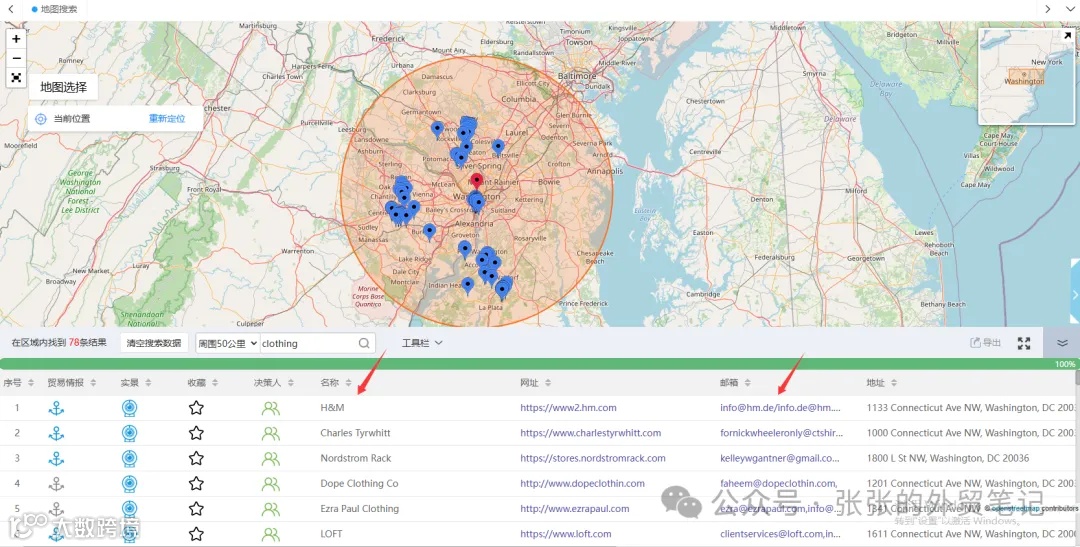Click the expand arrow on the minimap
This screenshot has width=1080, height=547.
click(1067, 36)
